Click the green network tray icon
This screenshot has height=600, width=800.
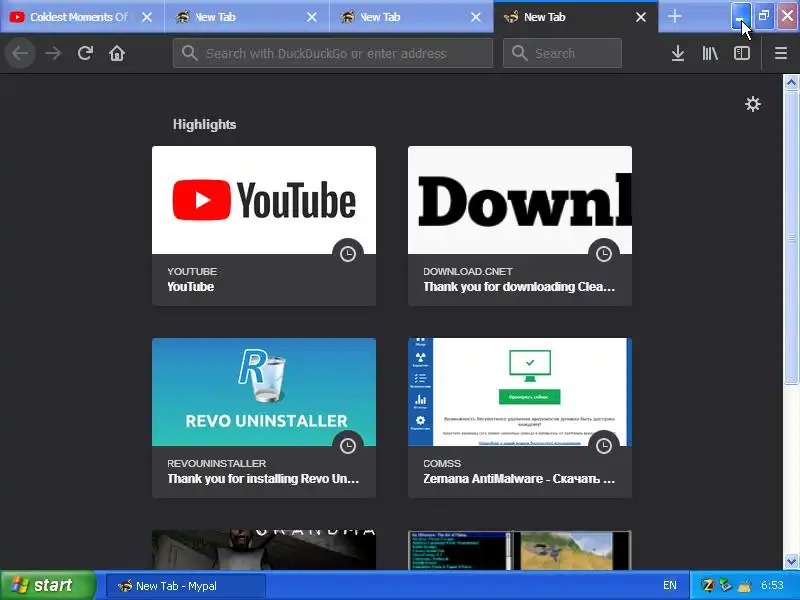point(726,585)
